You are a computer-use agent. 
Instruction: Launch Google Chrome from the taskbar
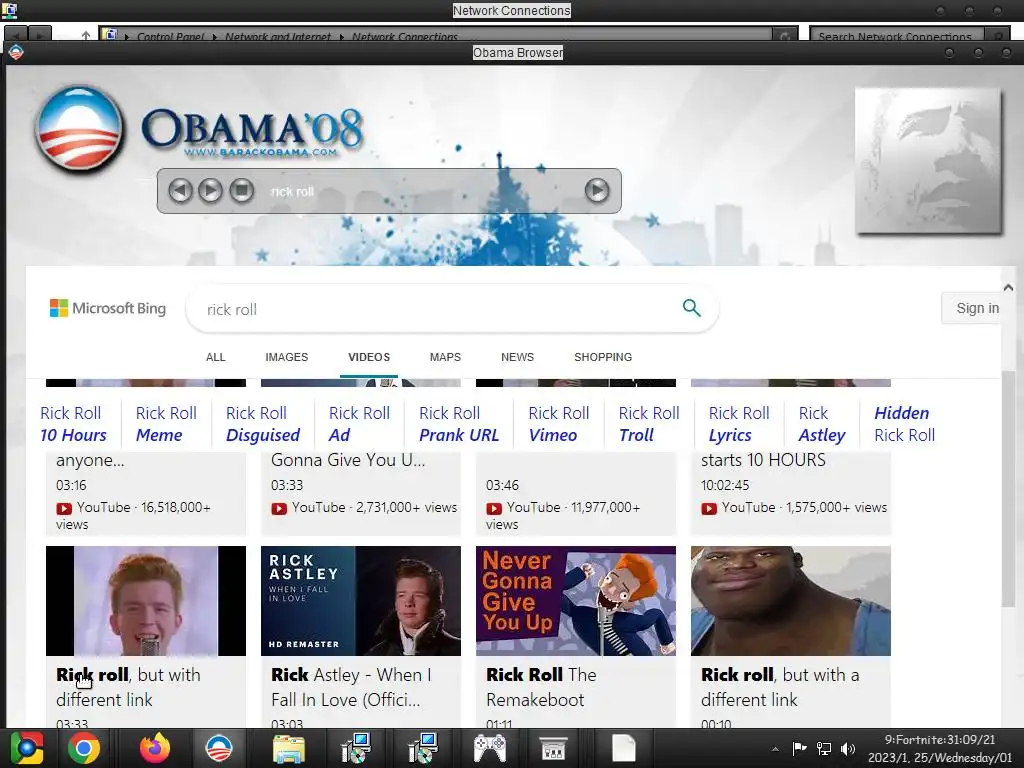pyautogui.click(x=84, y=748)
